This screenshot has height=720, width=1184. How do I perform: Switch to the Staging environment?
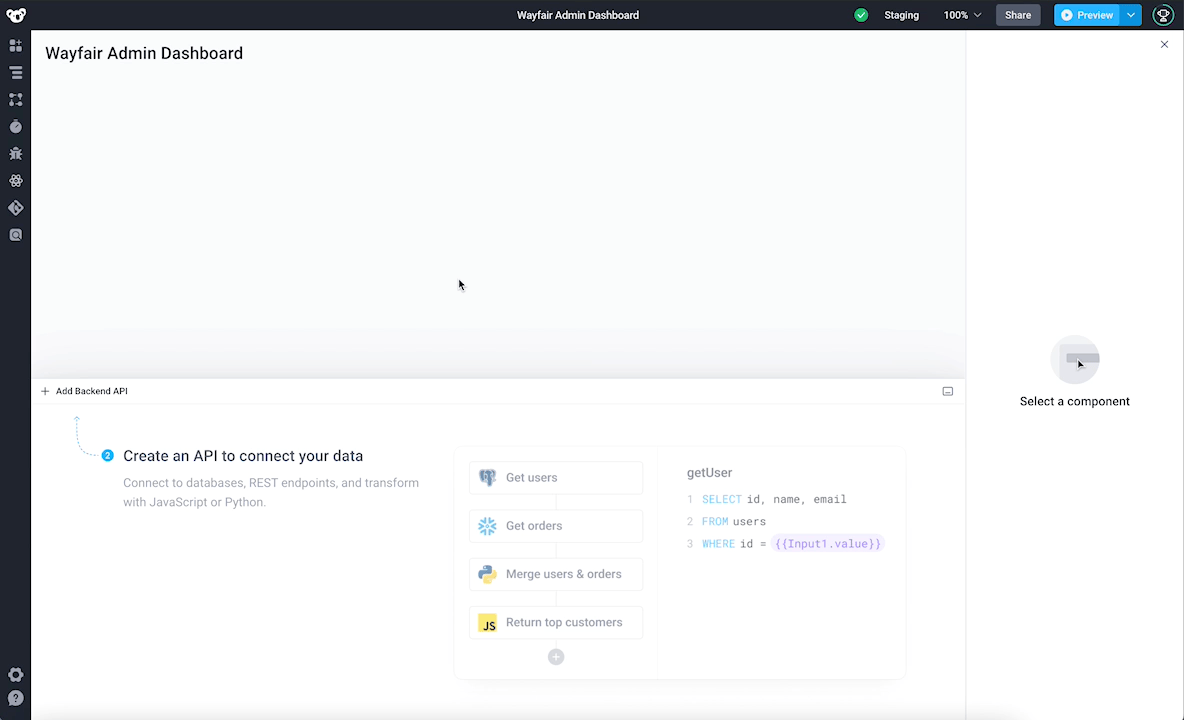(x=901, y=15)
